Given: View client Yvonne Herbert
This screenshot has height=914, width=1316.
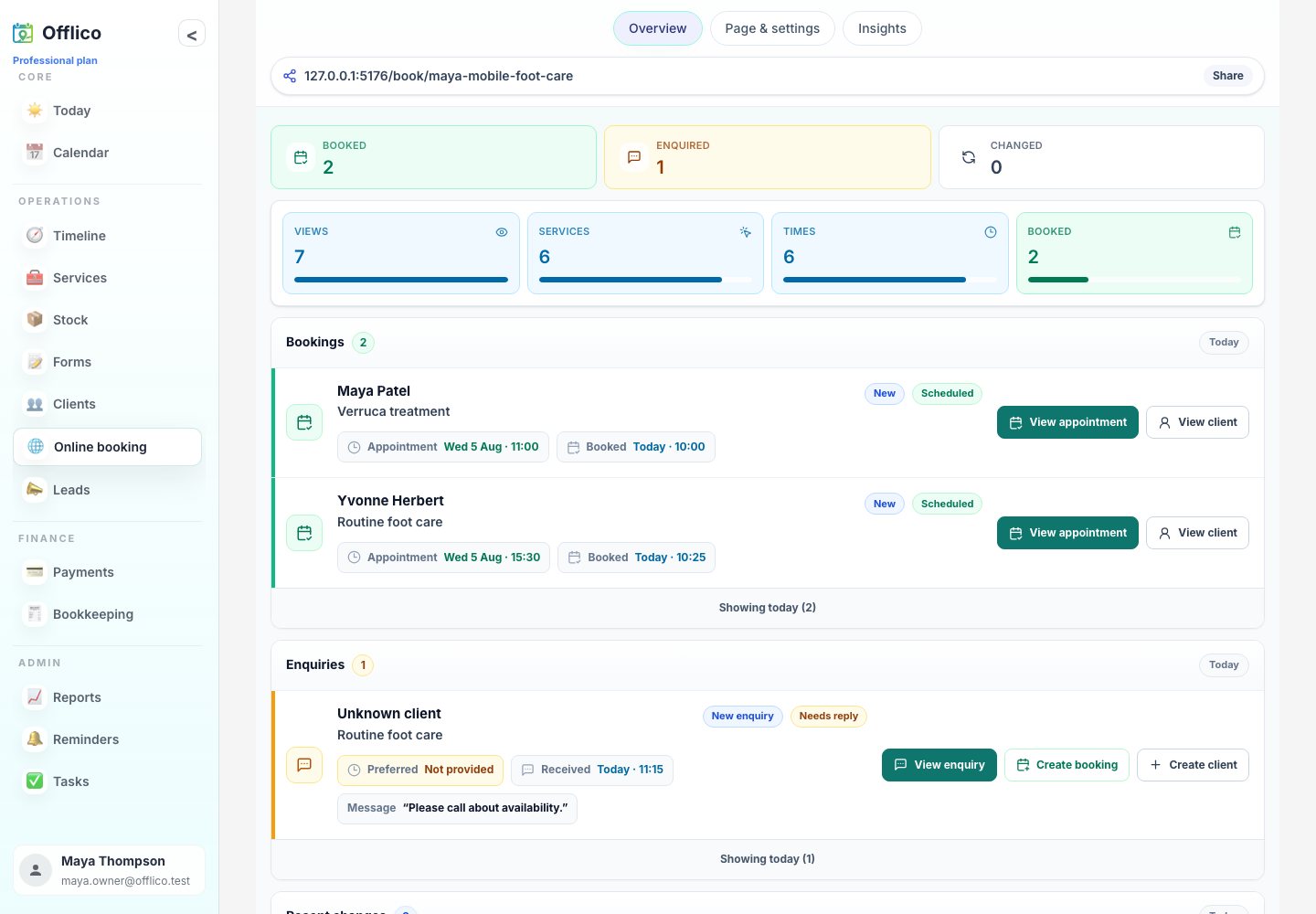Looking at the screenshot, I should click(x=1197, y=533).
